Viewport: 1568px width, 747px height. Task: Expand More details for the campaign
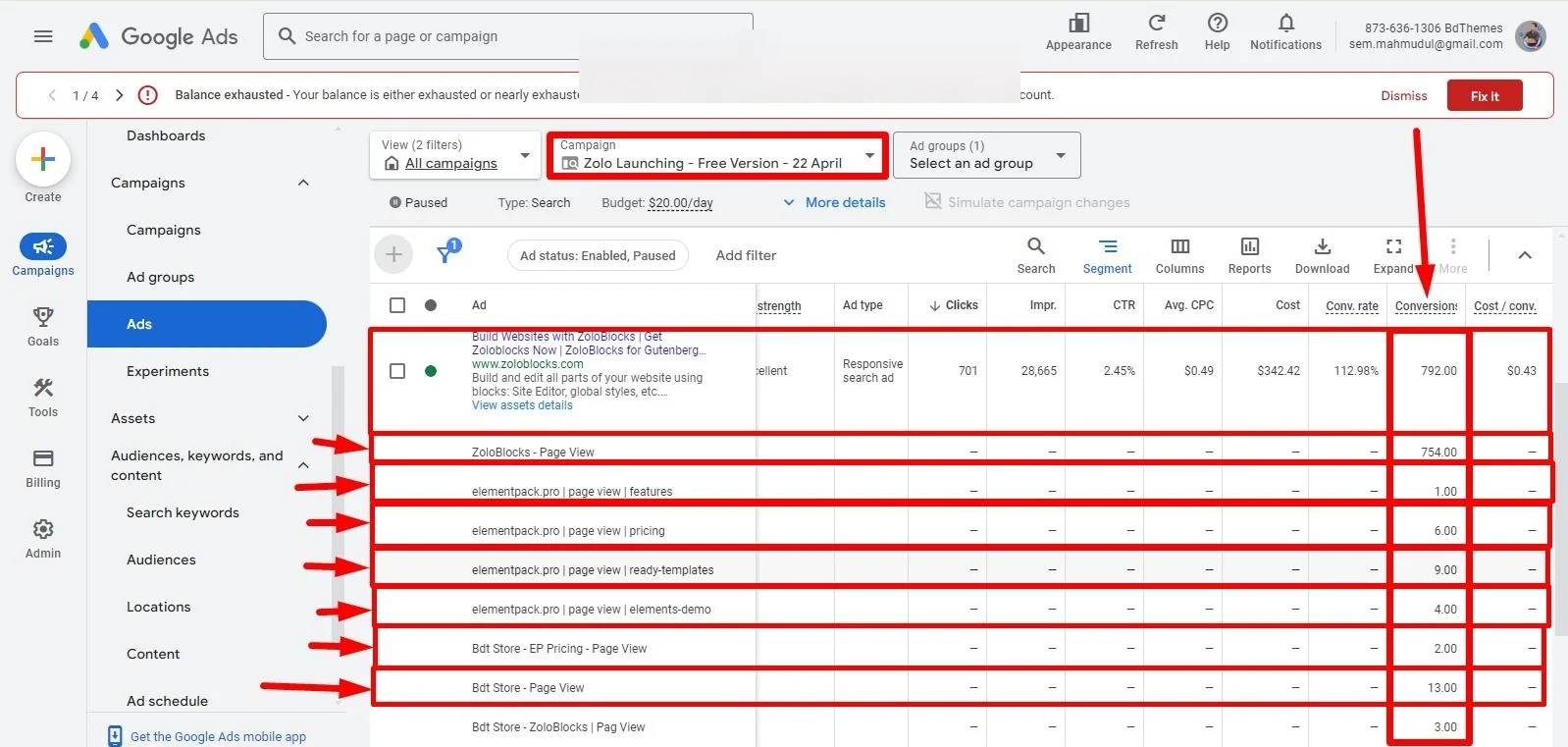point(834,202)
